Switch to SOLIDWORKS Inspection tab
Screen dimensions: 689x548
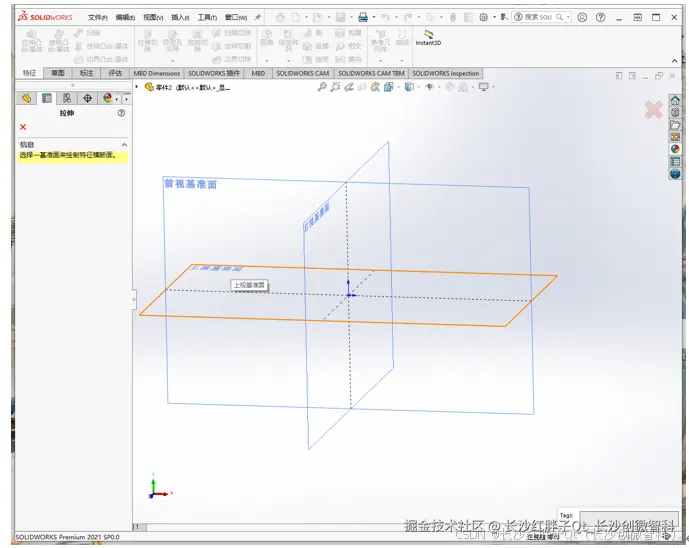(446, 73)
